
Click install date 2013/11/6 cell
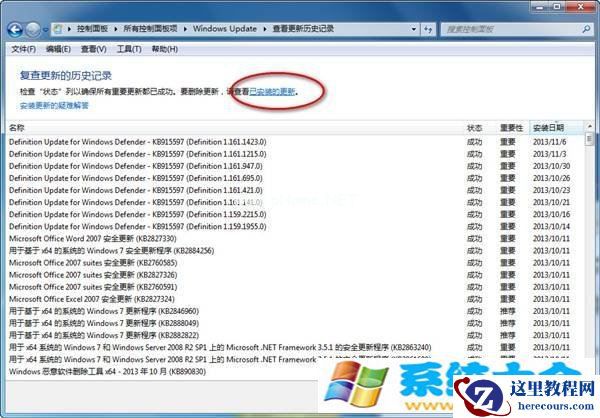pos(549,142)
